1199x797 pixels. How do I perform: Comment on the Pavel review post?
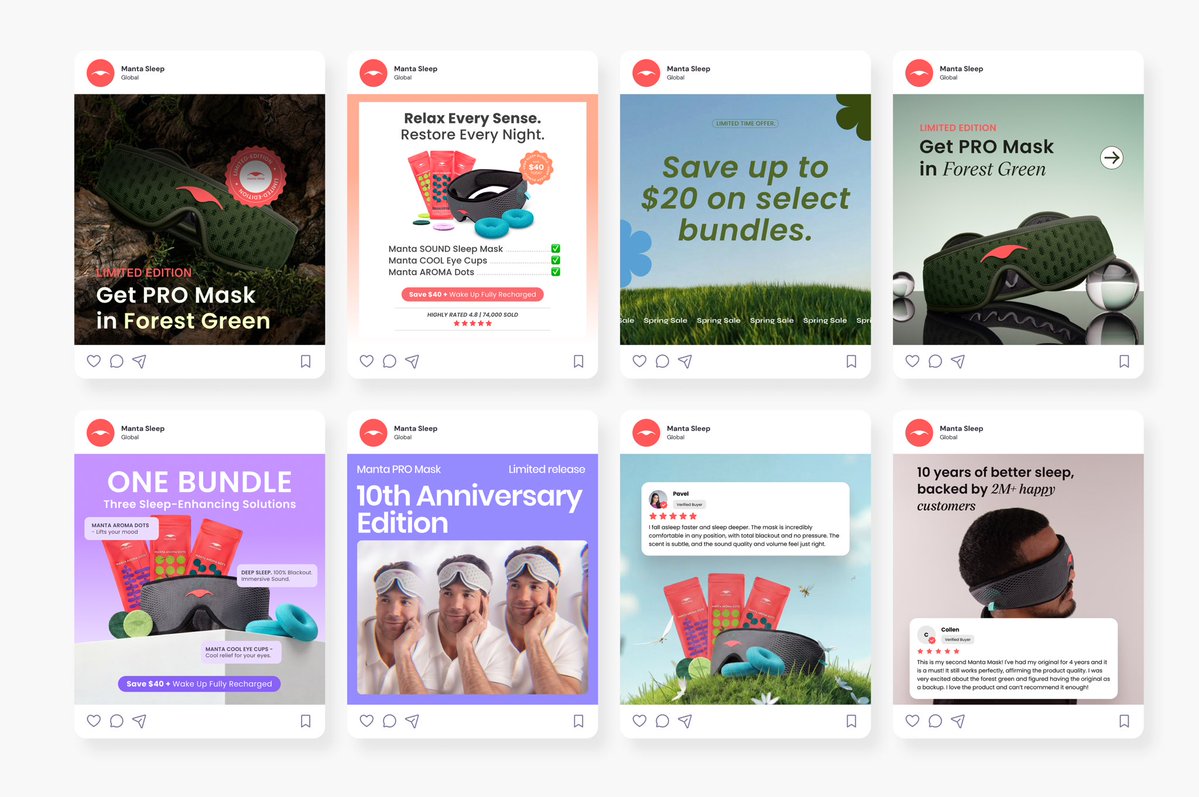point(662,721)
